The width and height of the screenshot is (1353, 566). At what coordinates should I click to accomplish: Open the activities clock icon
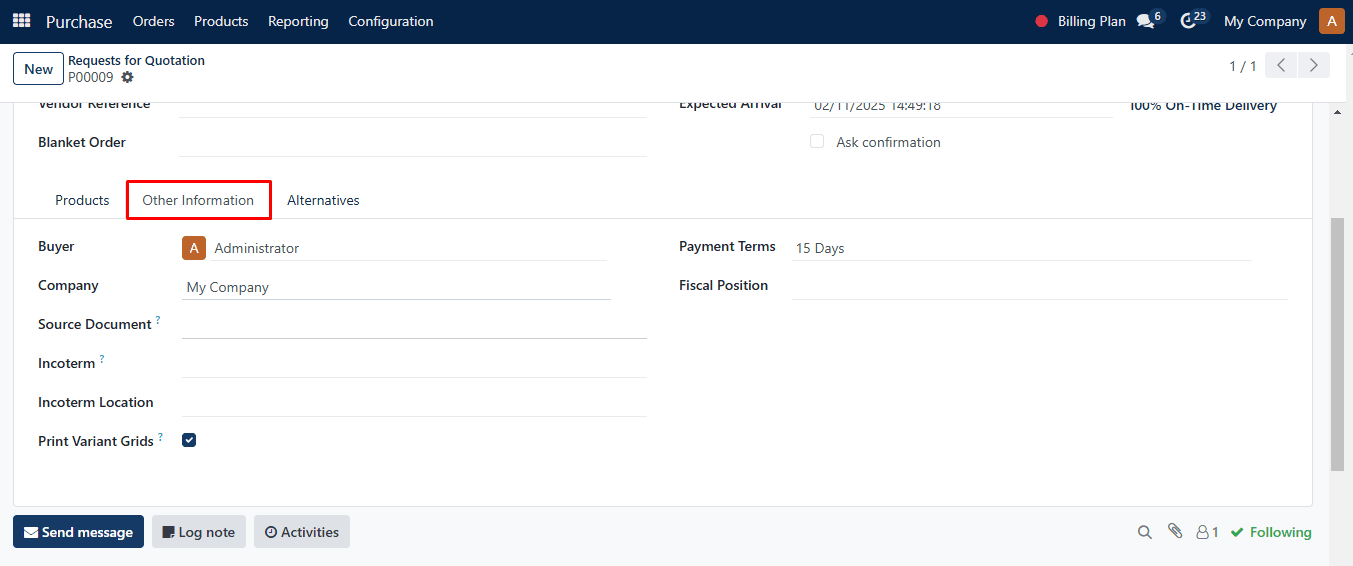pyautogui.click(x=1188, y=21)
